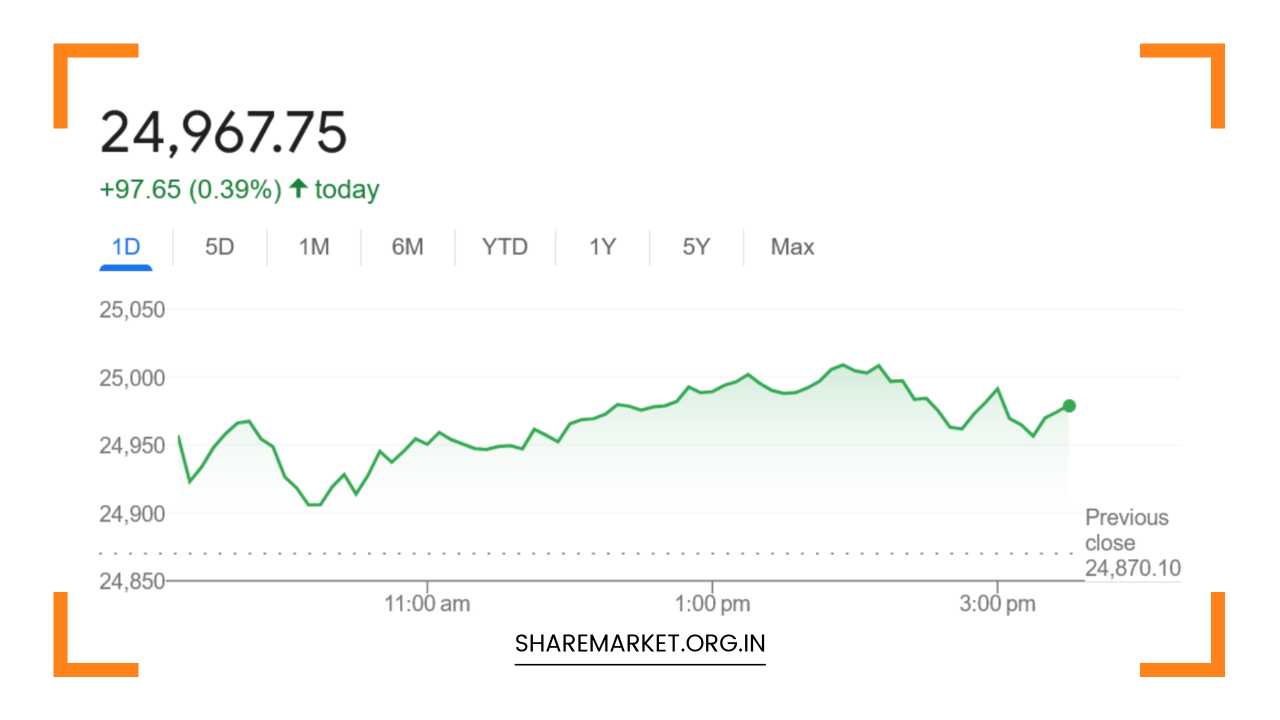1280x720 pixels.
Task: Select the 5Y timeframe
Action: 695,247
